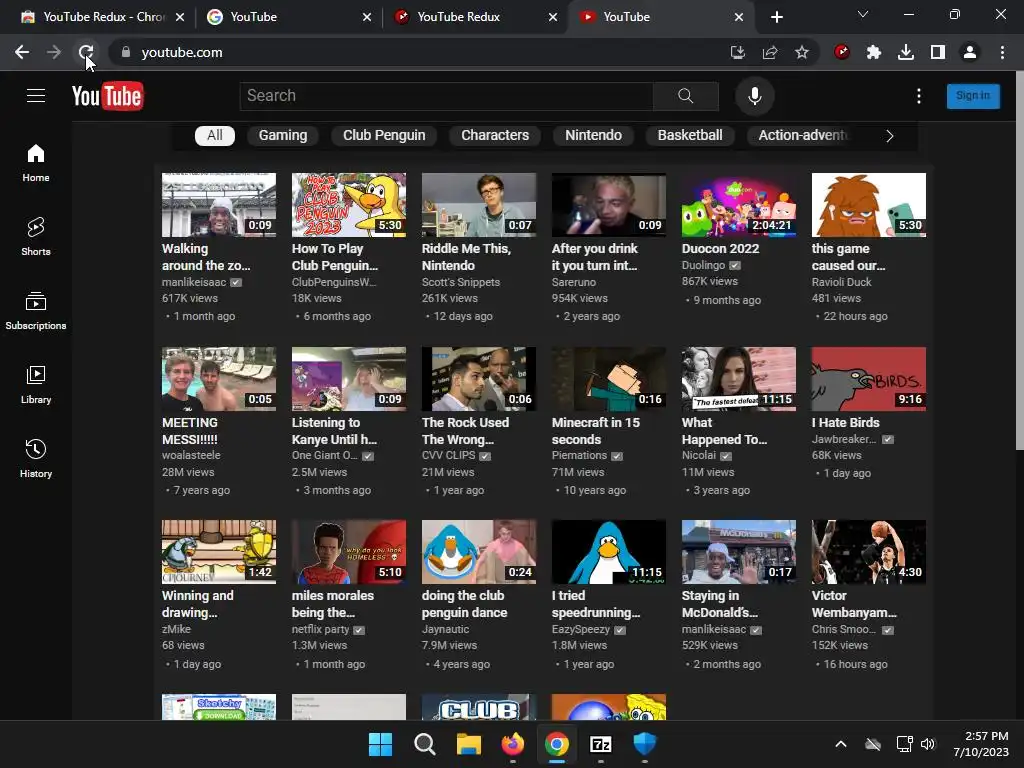
Task: Show hidden system tray icons
Action: (x=841, y=744)
